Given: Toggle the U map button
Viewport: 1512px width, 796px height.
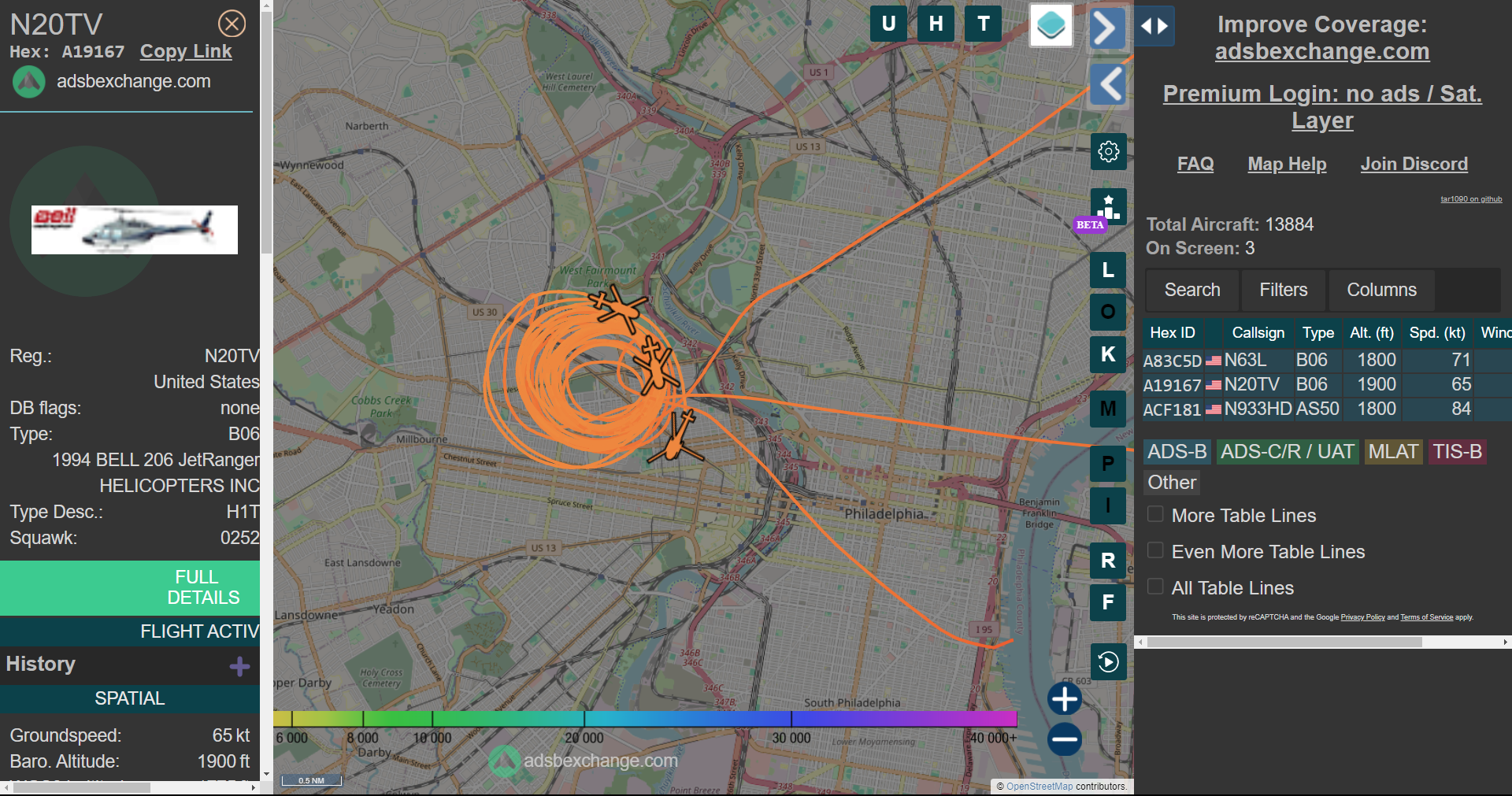Looking at the screenshot, I should [888, 24].
